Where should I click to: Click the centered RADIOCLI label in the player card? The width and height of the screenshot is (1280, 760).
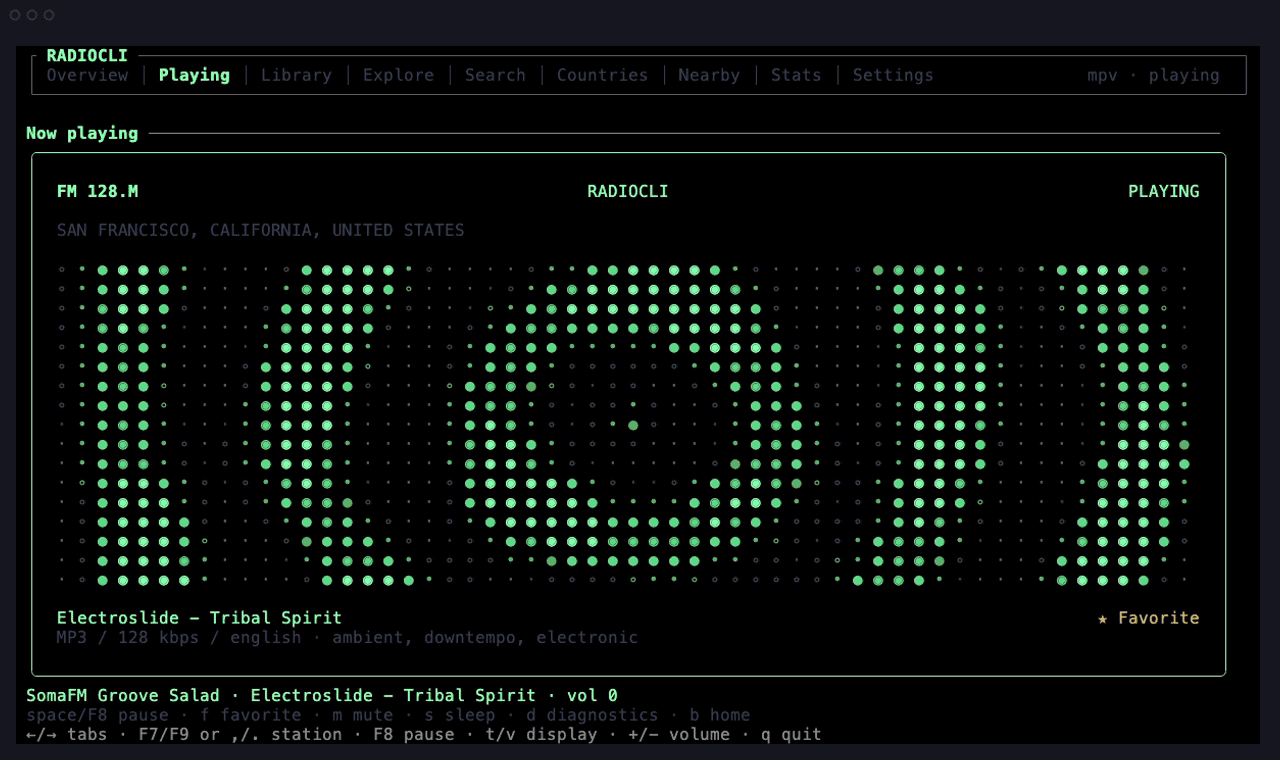[627, 191]
